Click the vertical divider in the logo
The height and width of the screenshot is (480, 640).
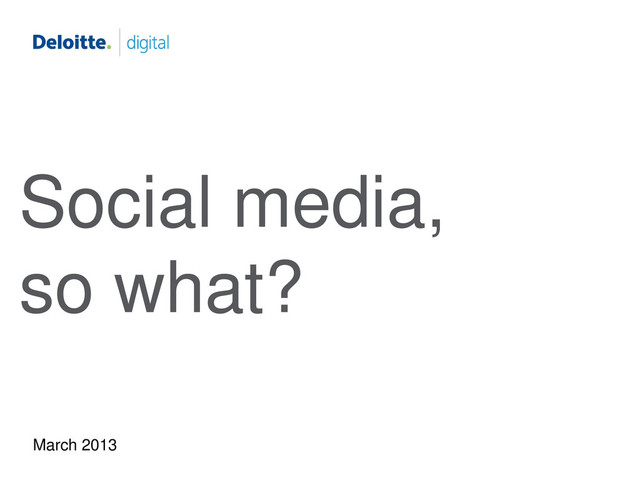[119, 43]
